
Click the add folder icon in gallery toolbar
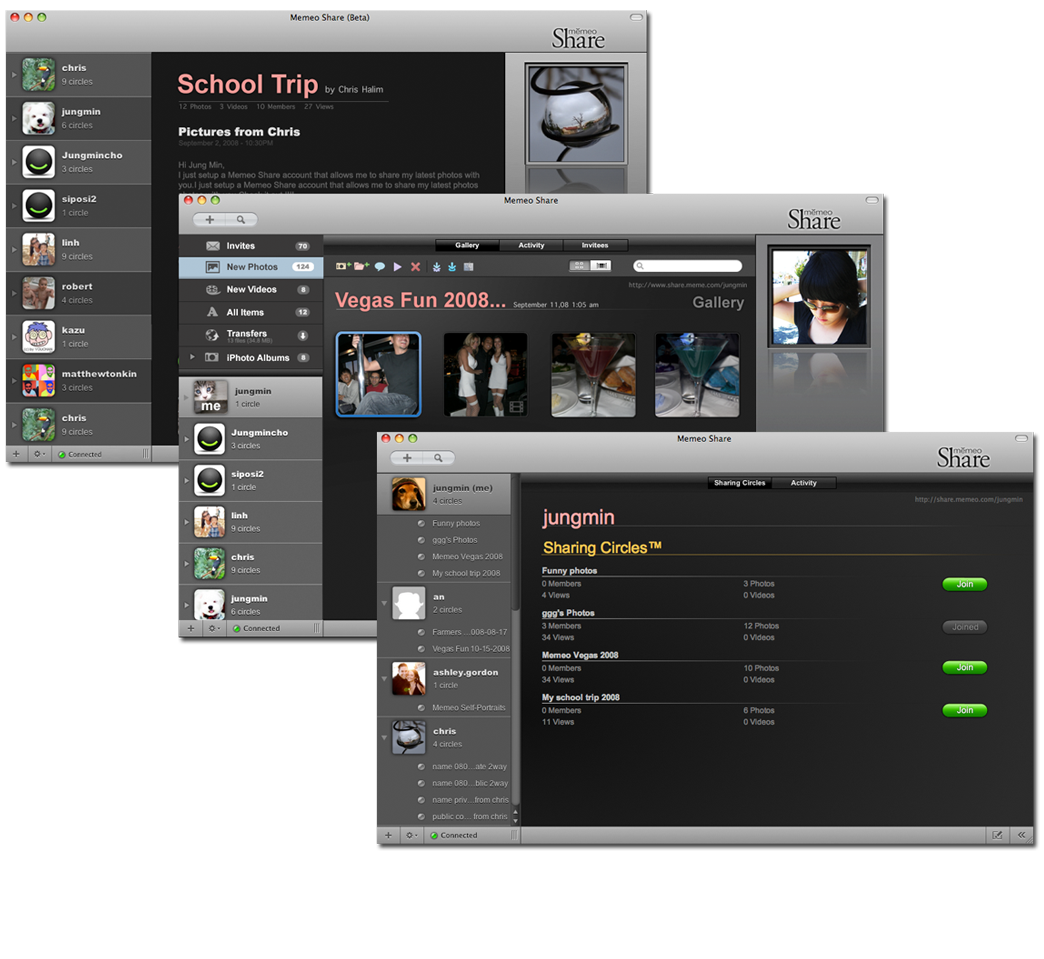pos(361,267)
